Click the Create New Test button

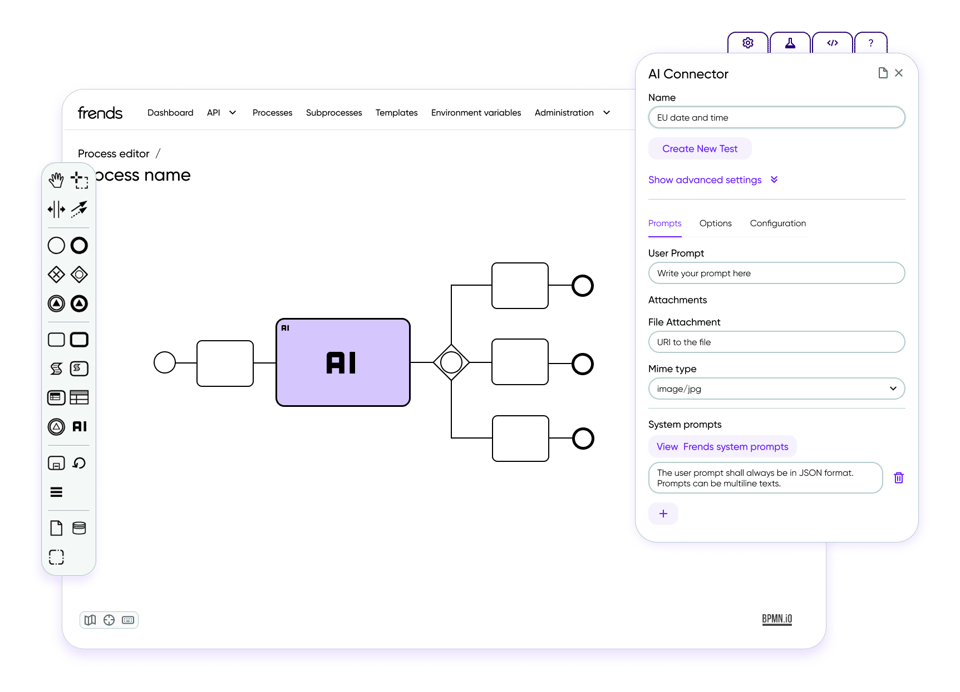[x=700, y=148]
